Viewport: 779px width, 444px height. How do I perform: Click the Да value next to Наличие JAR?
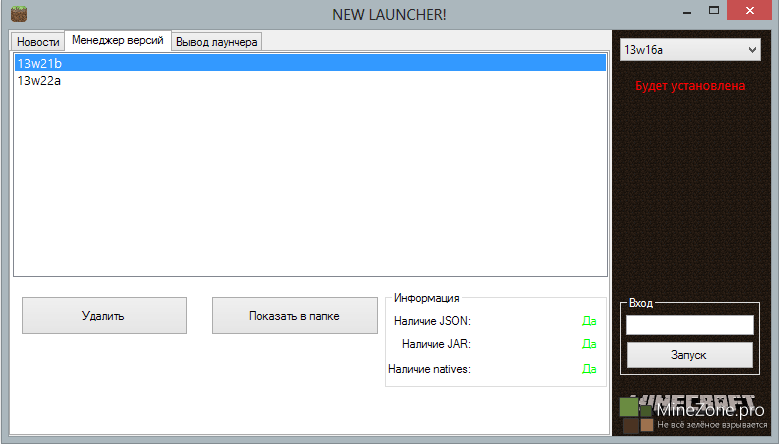589,344
